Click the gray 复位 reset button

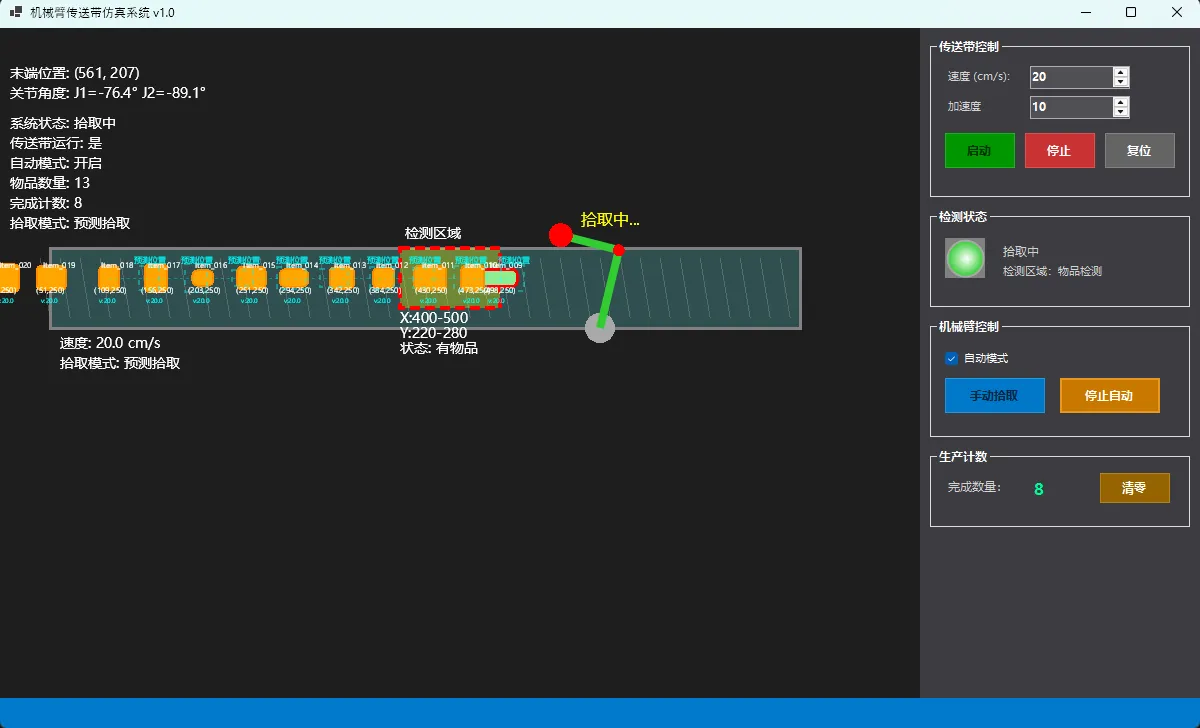[1139, 151]
